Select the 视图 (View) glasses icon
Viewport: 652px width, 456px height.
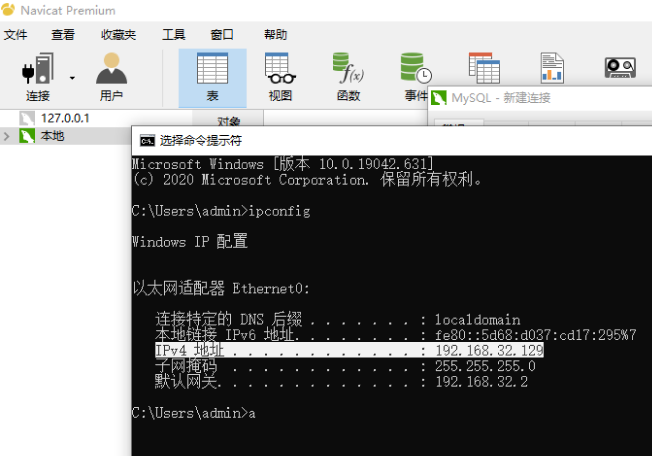(280, 69)
